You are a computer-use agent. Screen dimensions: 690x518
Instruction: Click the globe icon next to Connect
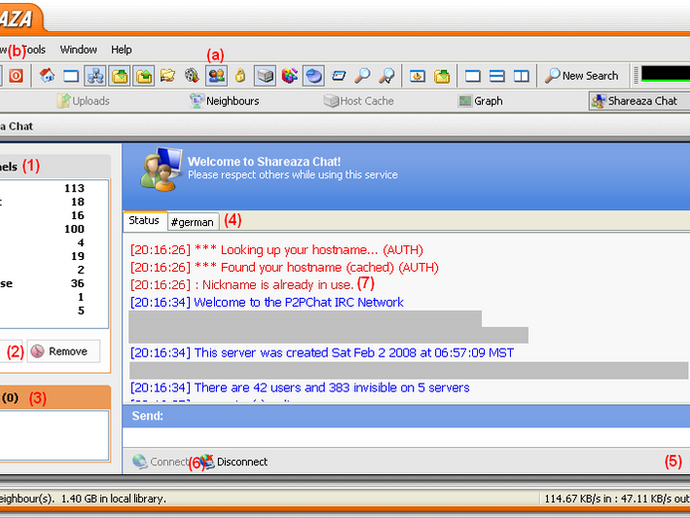tap(140, 462)
